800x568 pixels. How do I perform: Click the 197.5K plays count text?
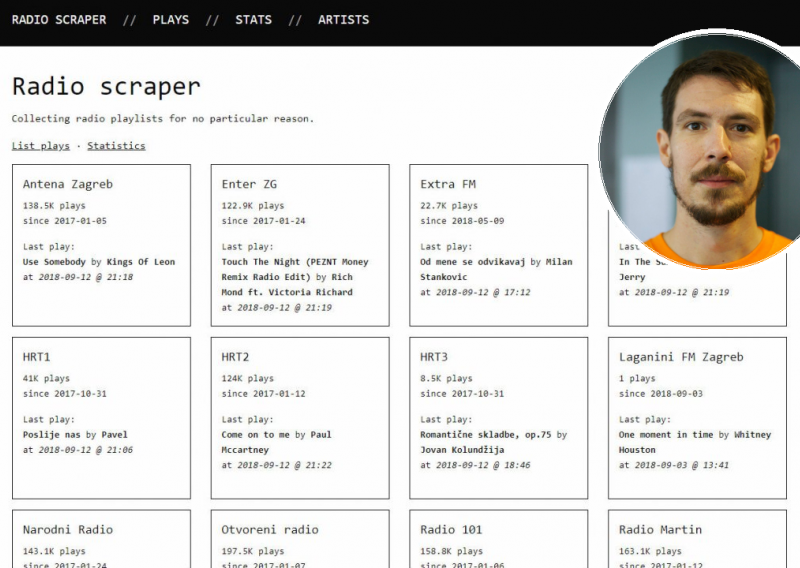coord(253,551)
